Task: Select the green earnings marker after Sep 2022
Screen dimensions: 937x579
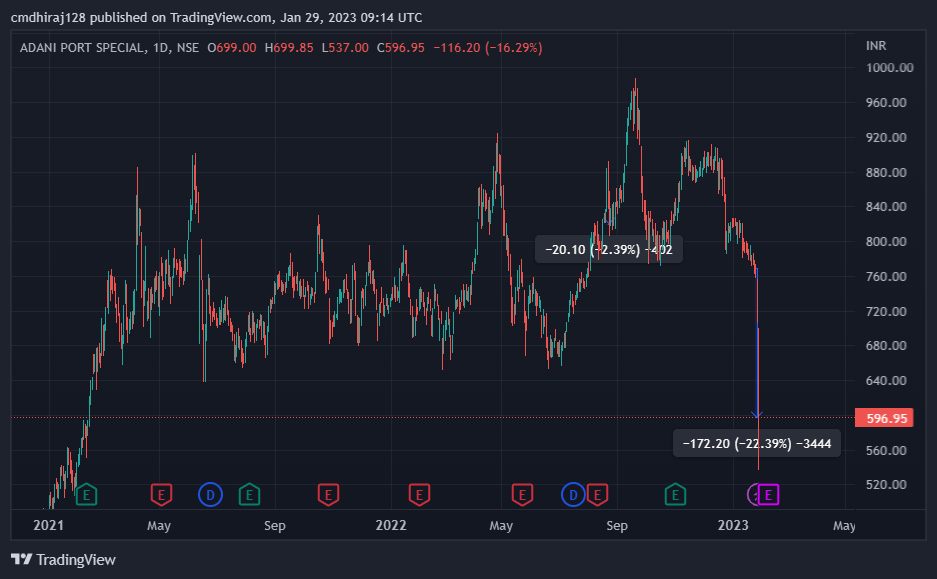Action: pyautogui.click(x=675, y=495)
